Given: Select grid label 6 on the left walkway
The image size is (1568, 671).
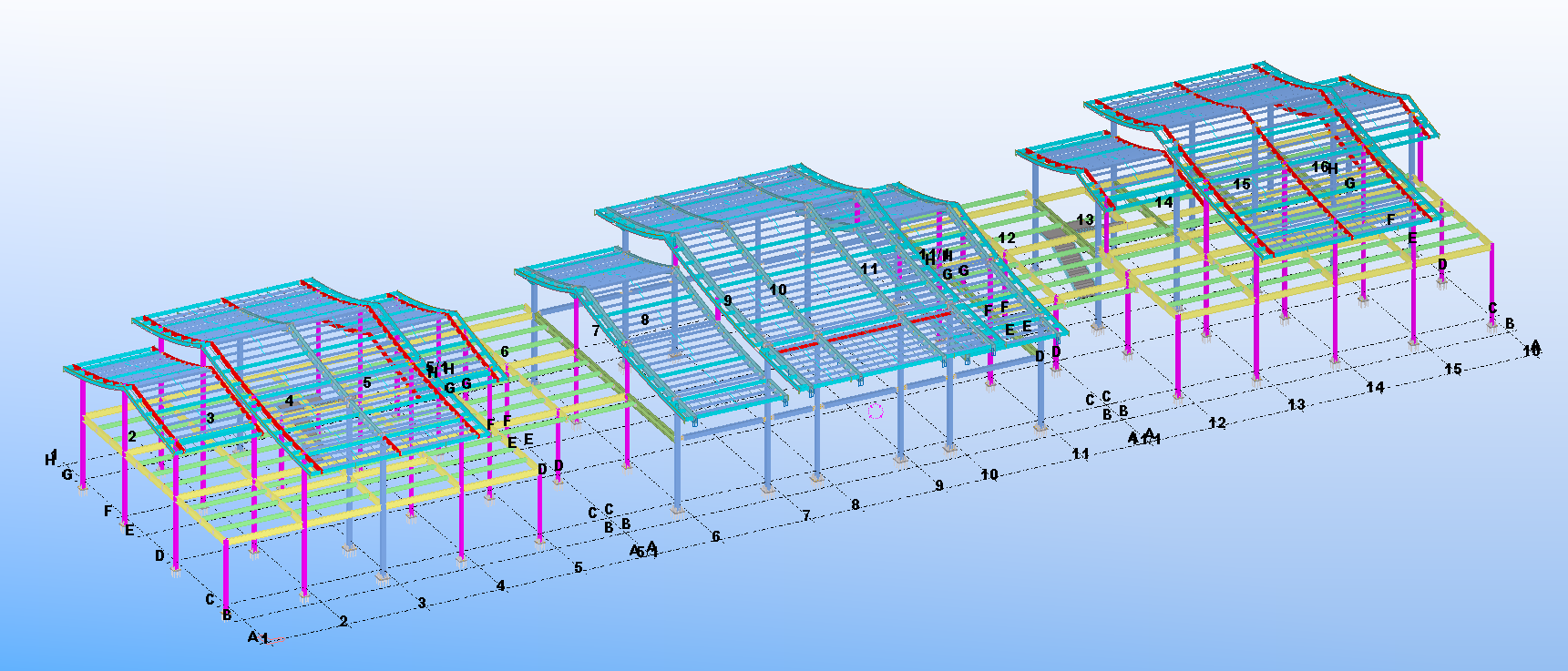Looking at the screenshot, I should [505, 351].
